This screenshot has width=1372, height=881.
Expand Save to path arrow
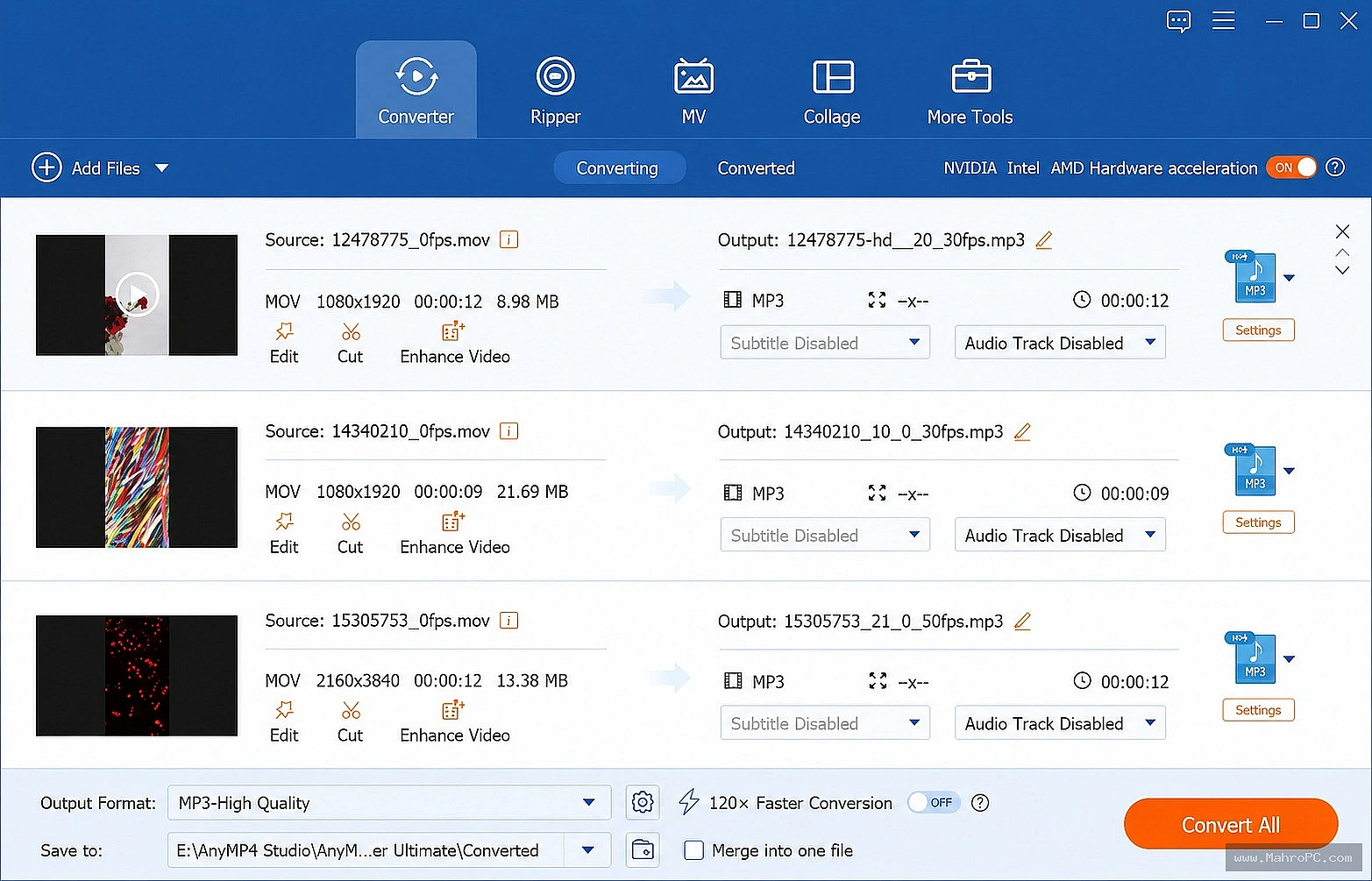tap(588, 850)
